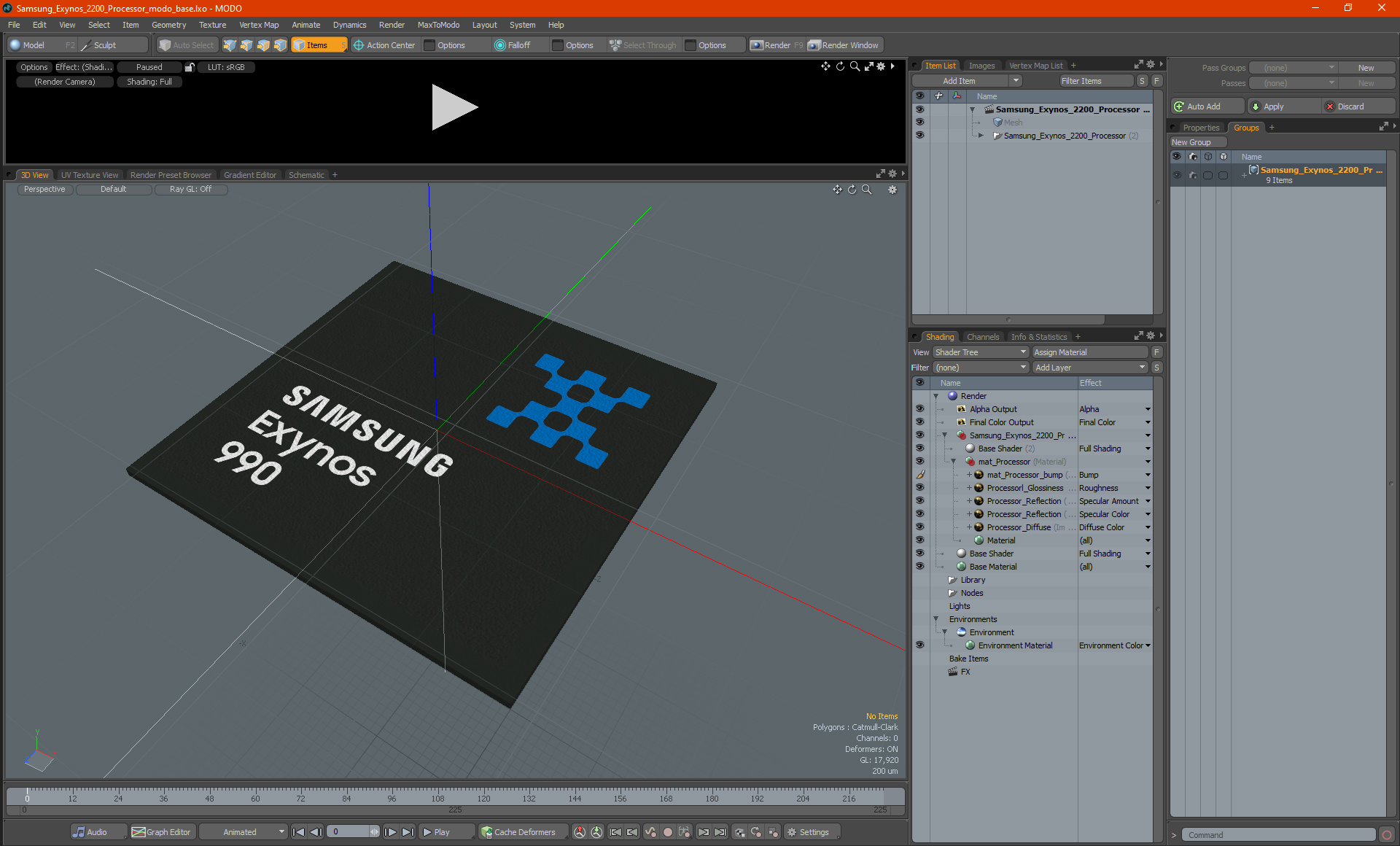Rotate view icon in 3D viewport
The width and height of the screenshot is (1400, 846).
point(852,190)
